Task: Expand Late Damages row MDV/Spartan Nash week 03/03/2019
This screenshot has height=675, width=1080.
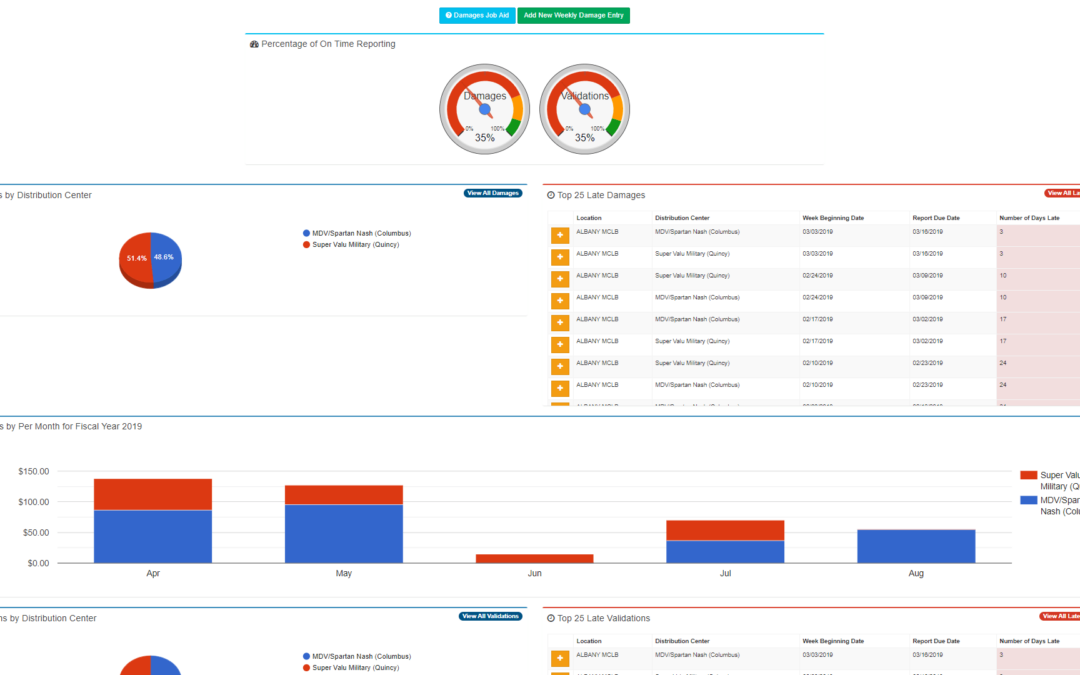Action: click(x=560, y=236)
